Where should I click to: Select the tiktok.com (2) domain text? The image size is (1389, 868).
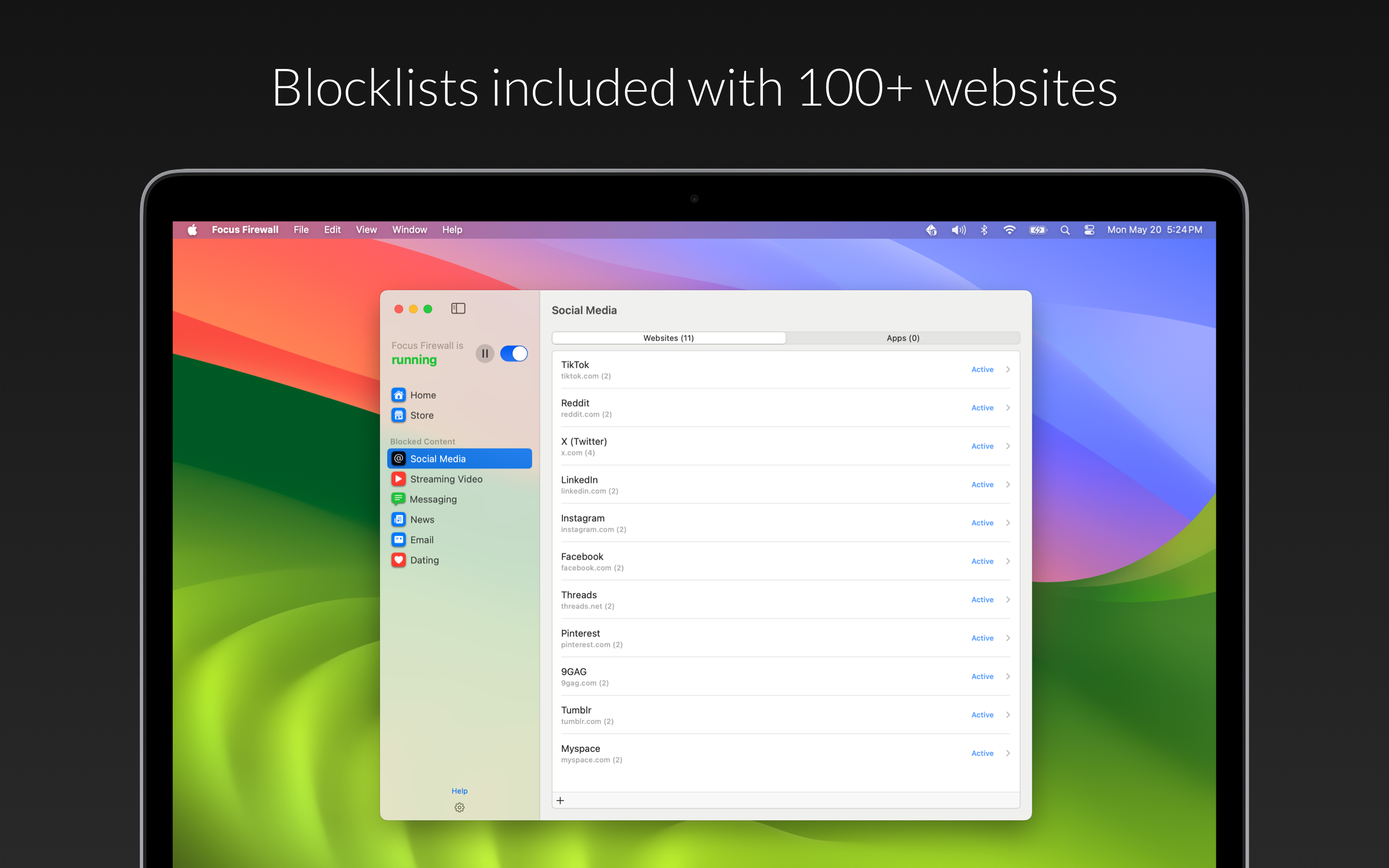(586, 376)
